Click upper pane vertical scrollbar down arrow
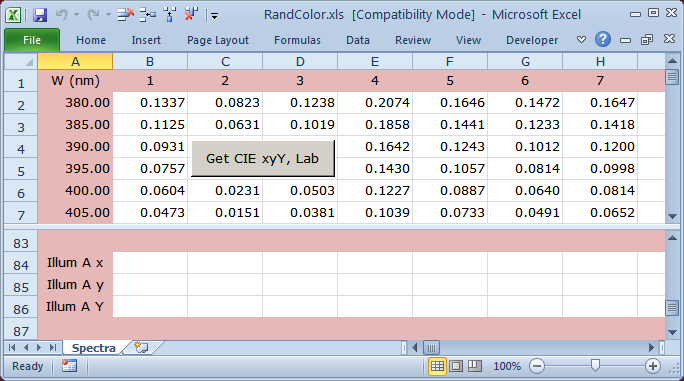The image size is (684, 381). (672, 216)
